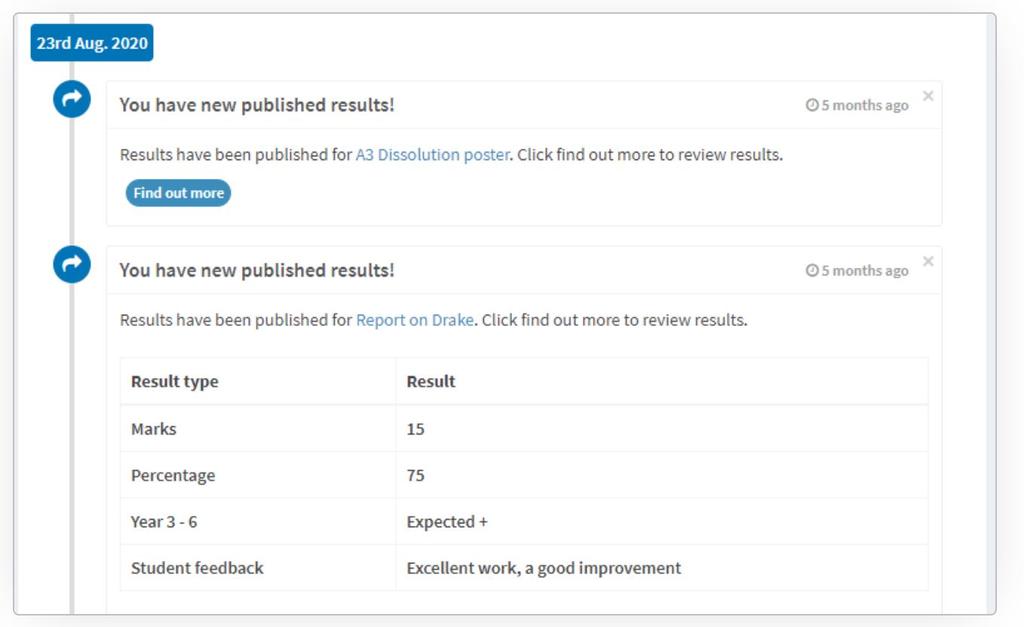
Task: Click the share arrow icon beside A3 Dissolution notification
Action: click(x=72, y=99)
